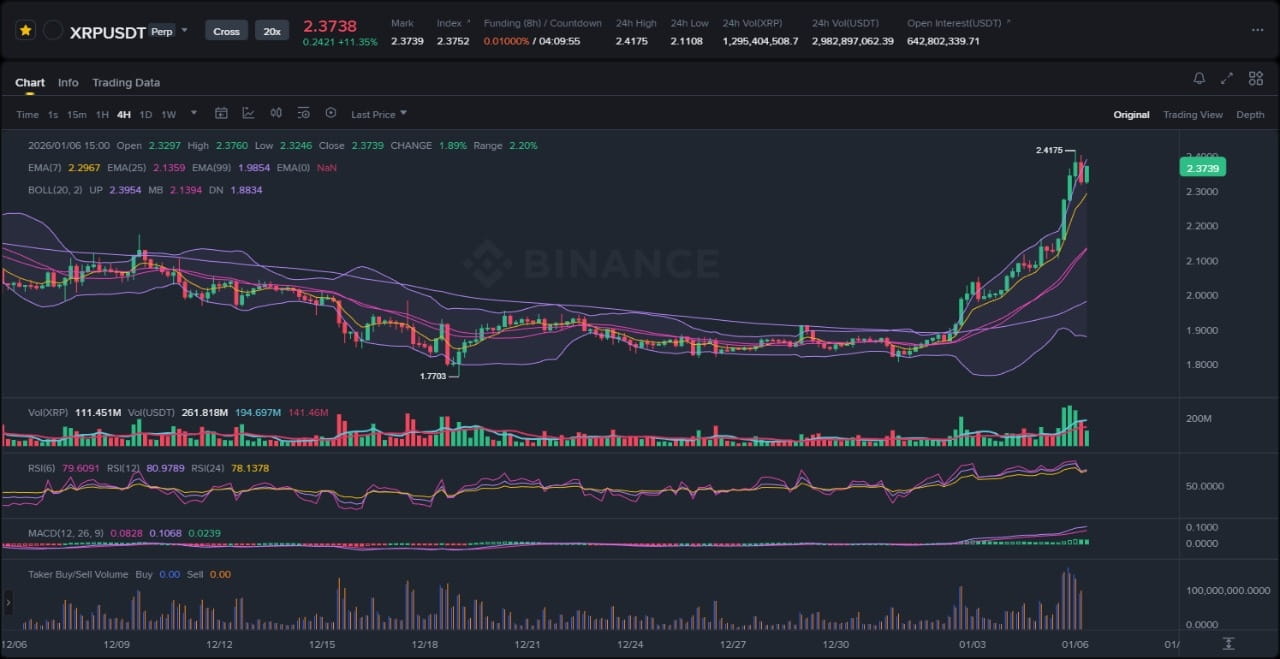Click the Vol(XRP) indicator label
Screen dimensions: 1280x659
point(48,412)
